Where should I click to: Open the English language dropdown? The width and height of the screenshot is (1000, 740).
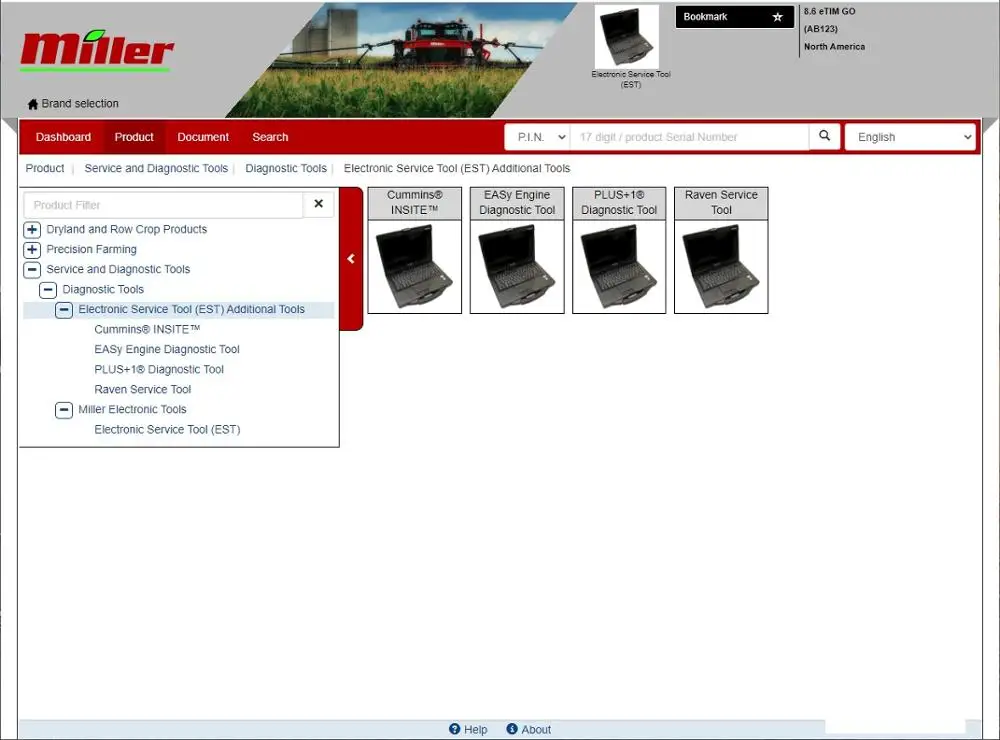[x=911, y=137]
